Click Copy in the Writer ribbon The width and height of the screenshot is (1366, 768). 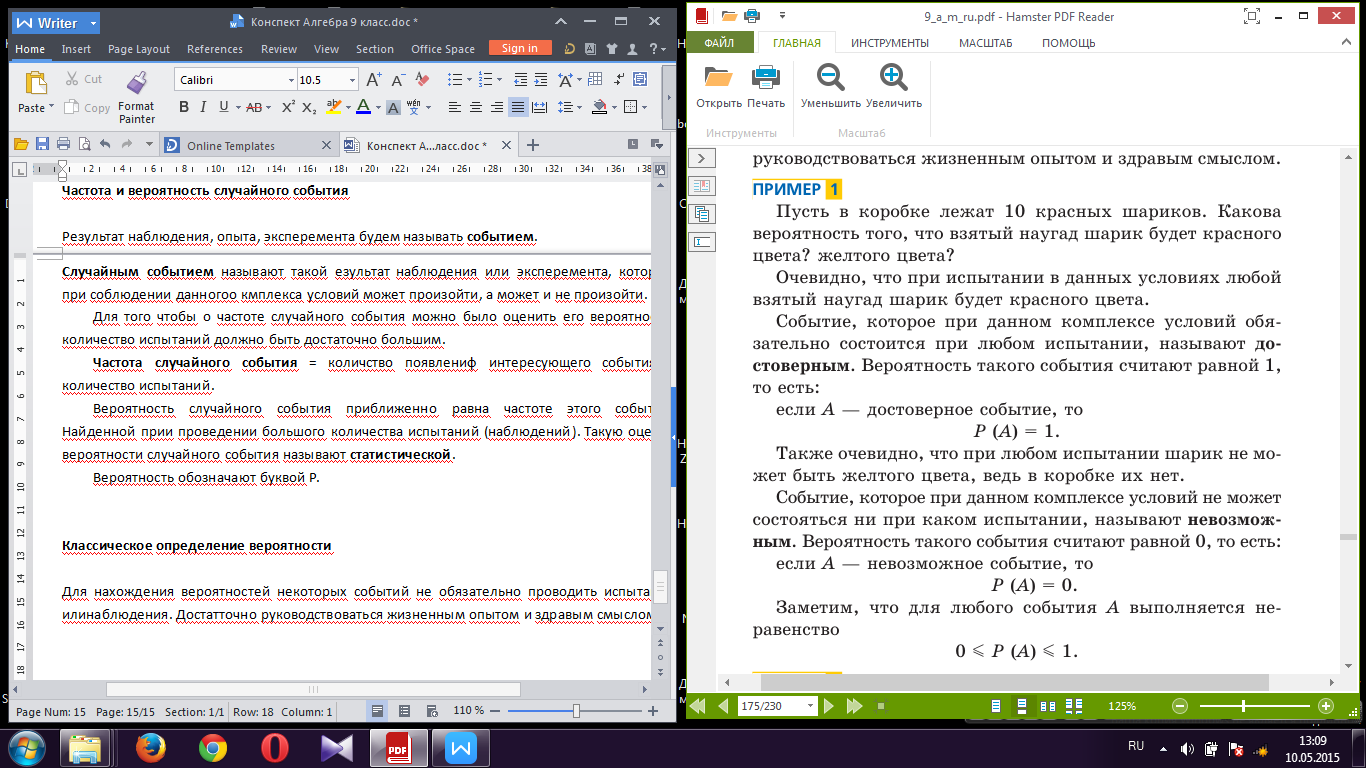click(87, 108)
